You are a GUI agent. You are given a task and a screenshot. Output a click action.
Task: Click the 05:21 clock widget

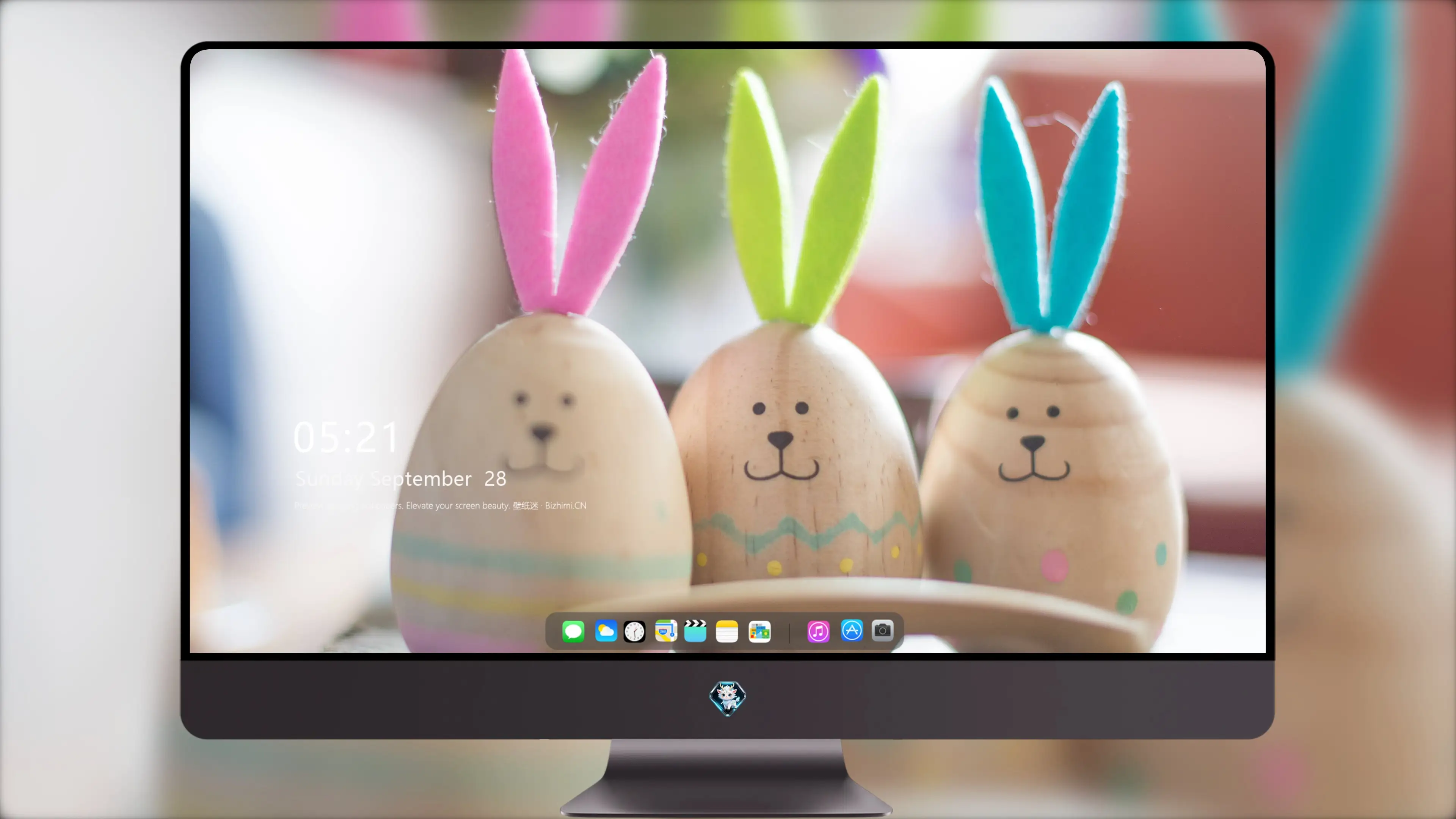click(x=346, y=438)
